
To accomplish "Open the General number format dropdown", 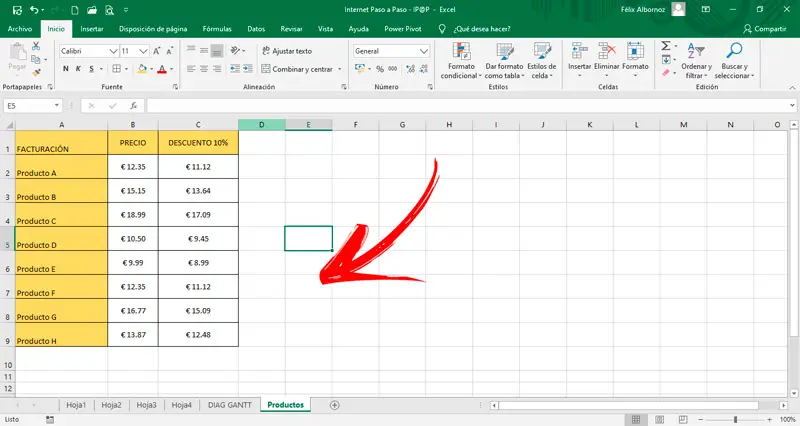I will (423, 51).
